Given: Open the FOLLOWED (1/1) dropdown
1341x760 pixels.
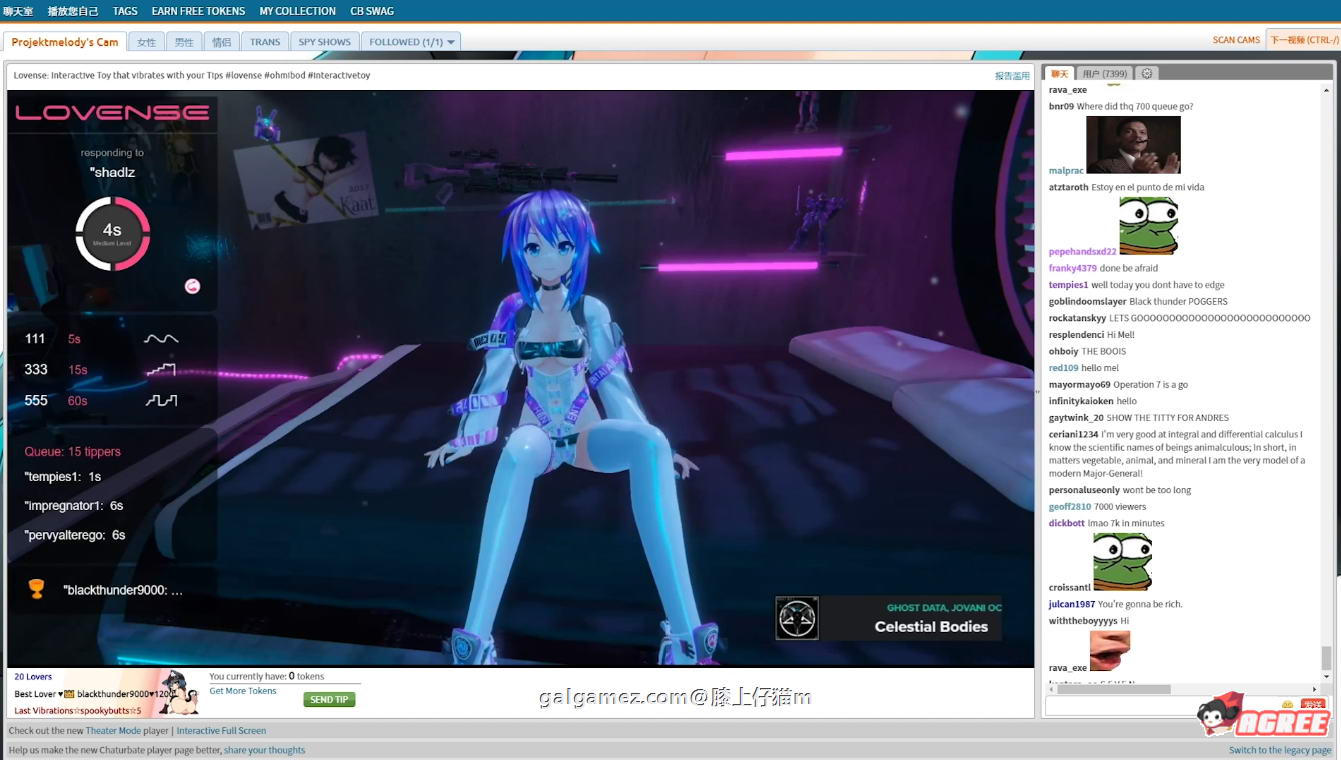Looking at the screenshot, I should pos(411,41).
